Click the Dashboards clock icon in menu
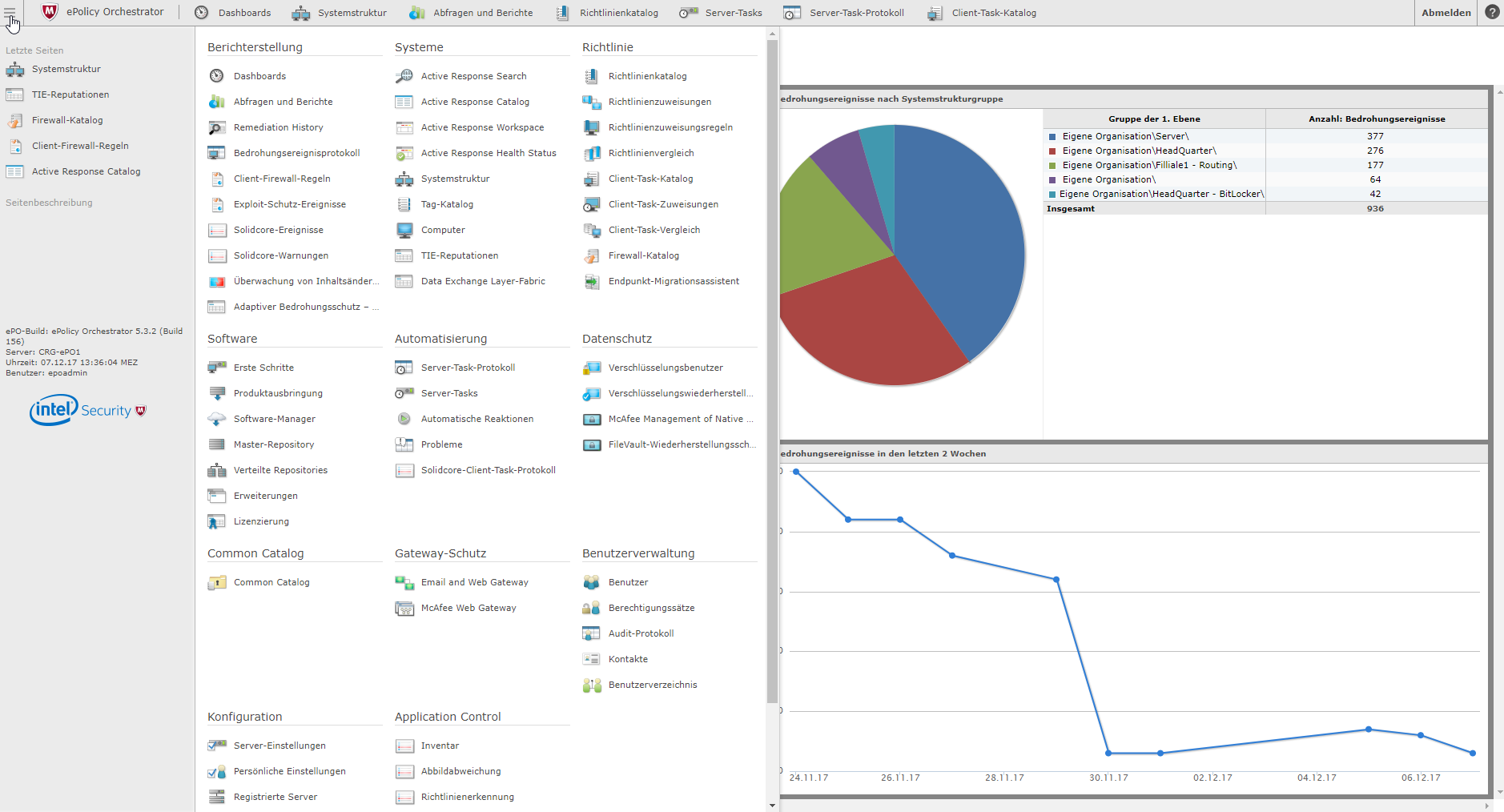Viewport: 1504px width, 812px height. pyautogui.click(x=216, y=76)
